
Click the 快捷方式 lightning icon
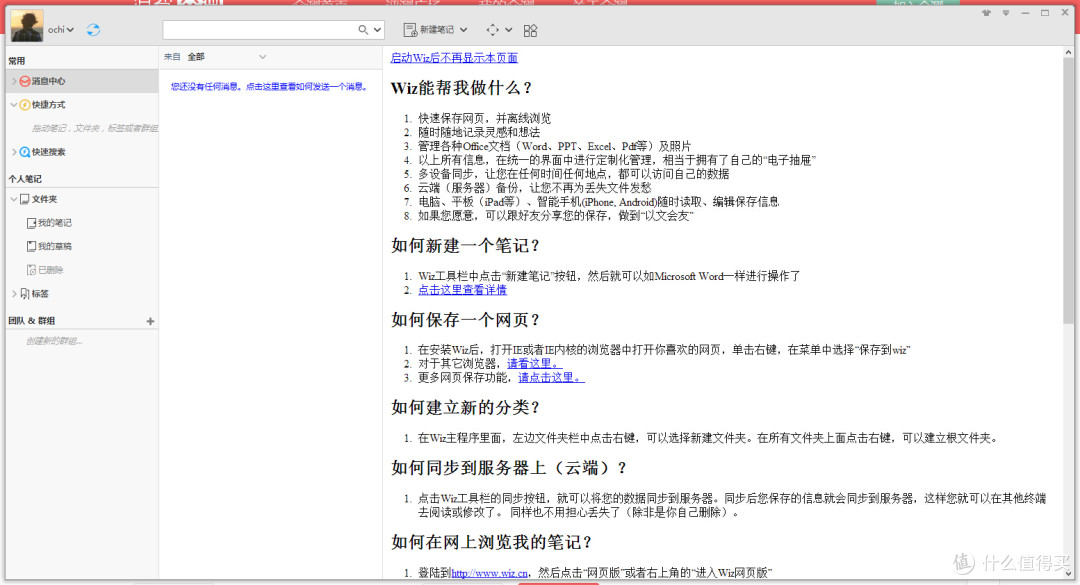(25, 105)
